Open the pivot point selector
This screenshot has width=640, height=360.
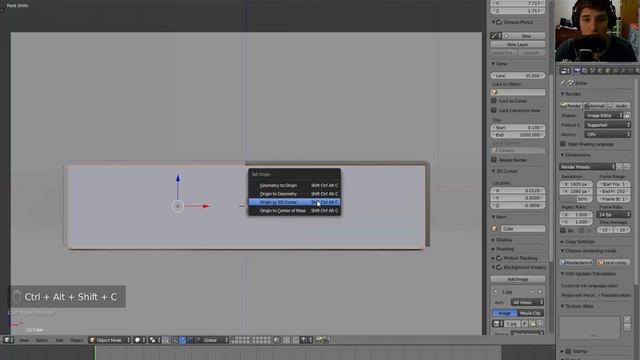click(154, 340)
